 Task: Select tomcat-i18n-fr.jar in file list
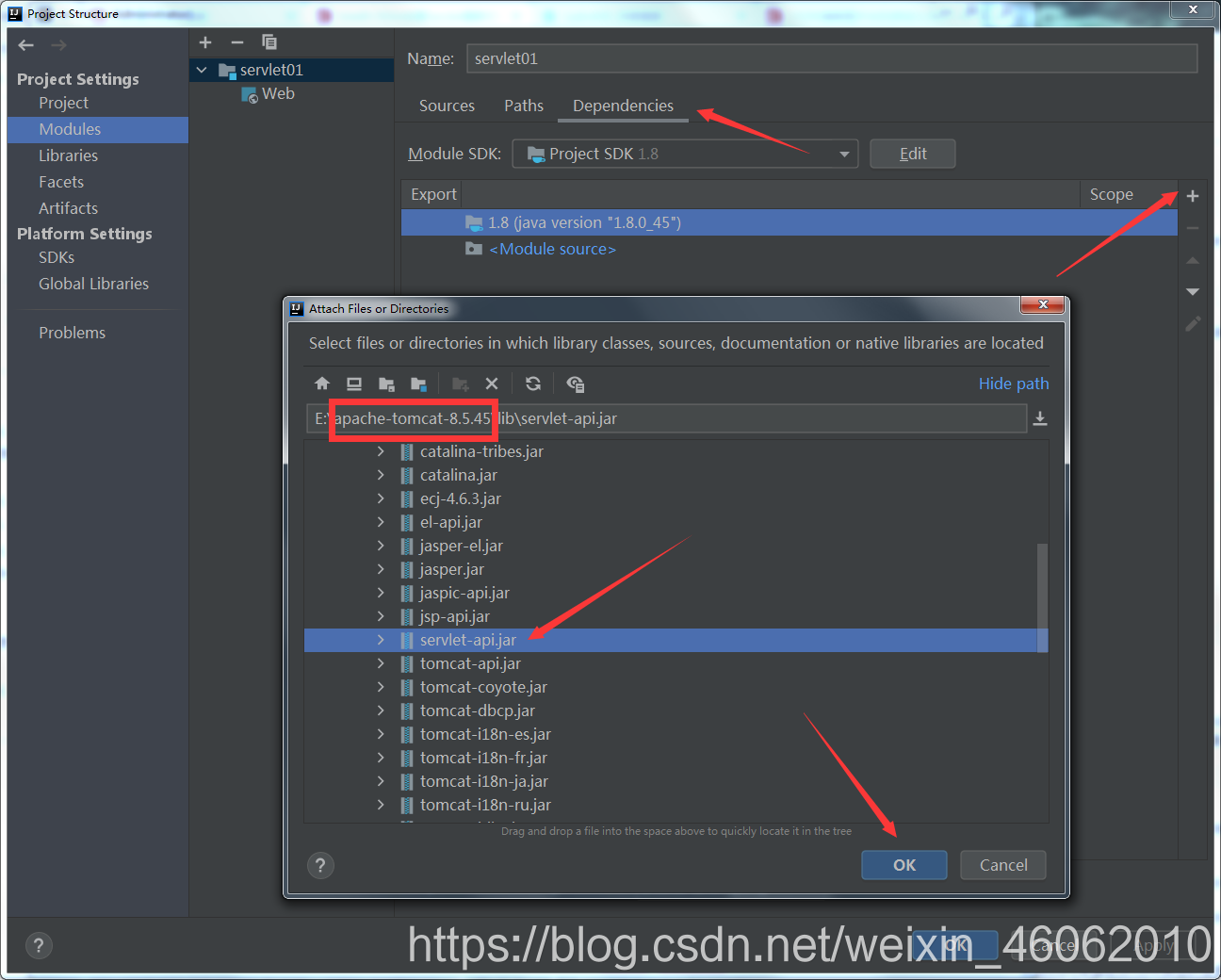pos(483,758)
